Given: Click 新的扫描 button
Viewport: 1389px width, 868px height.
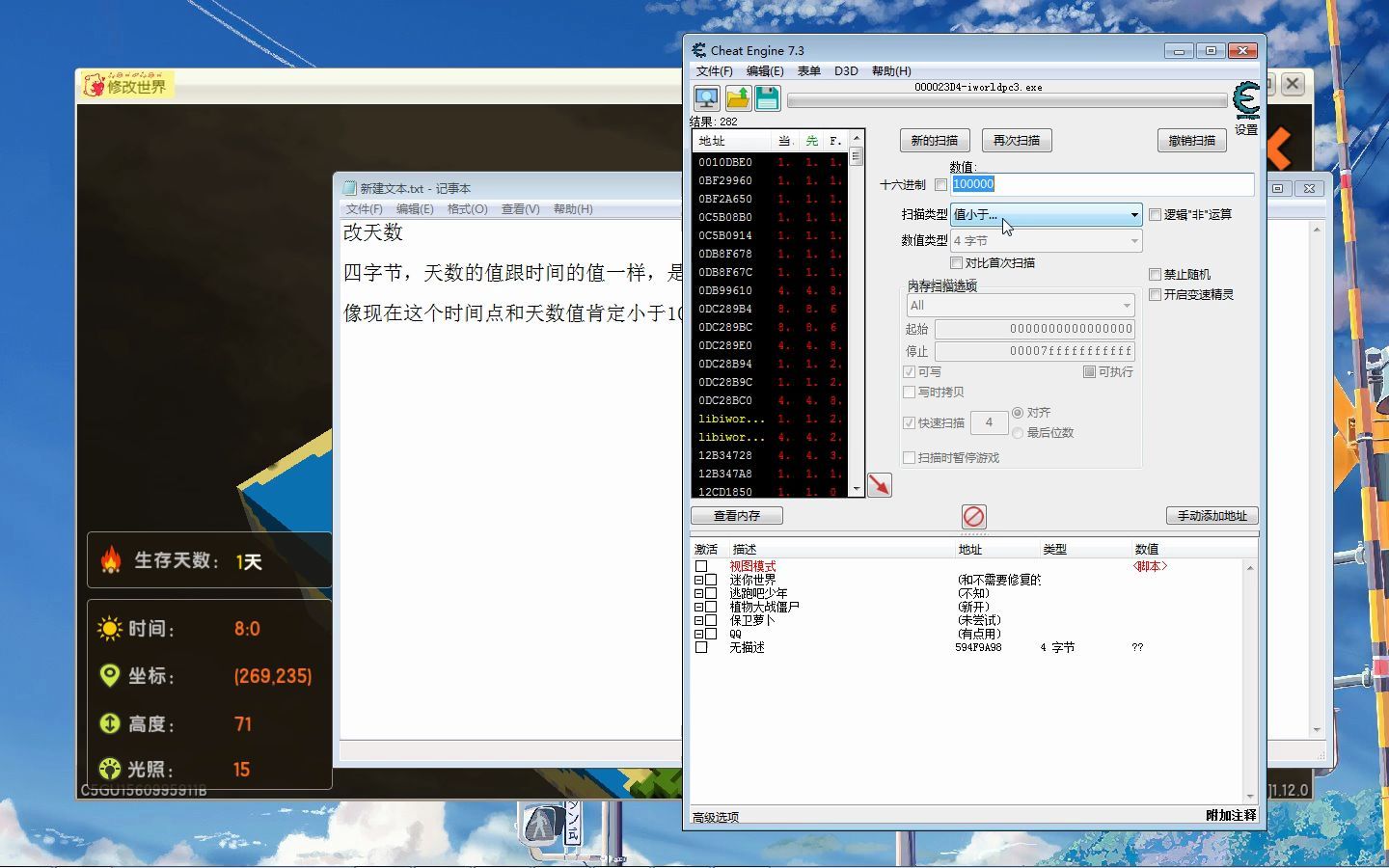Looking at the screenshot, I should pos(935,140).
